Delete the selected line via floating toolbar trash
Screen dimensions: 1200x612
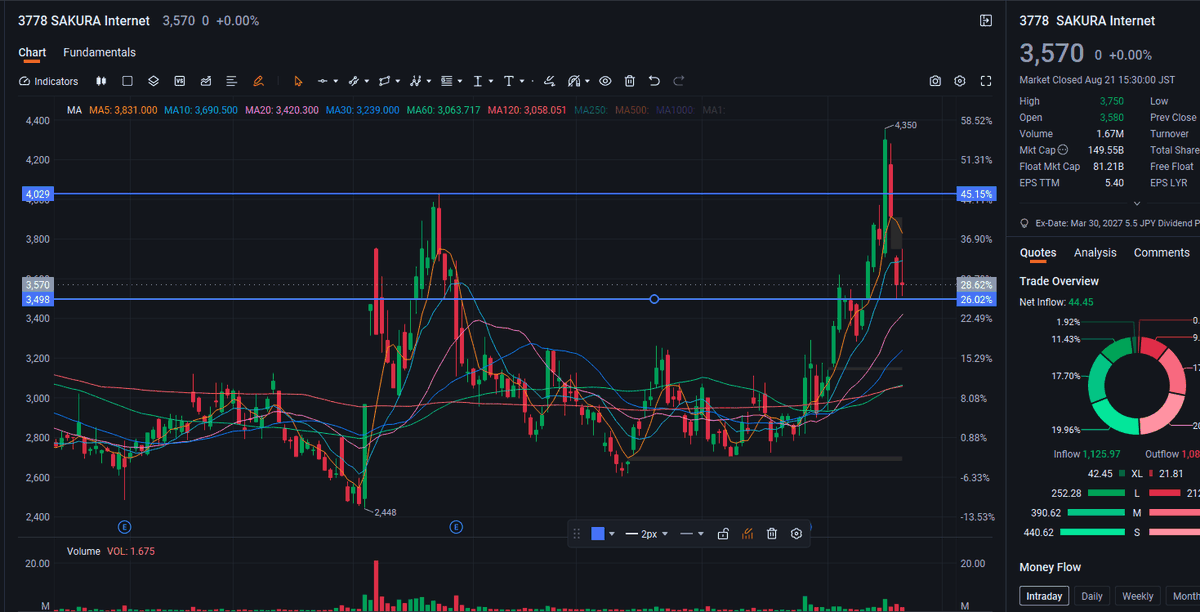click(x=772, y=534)
